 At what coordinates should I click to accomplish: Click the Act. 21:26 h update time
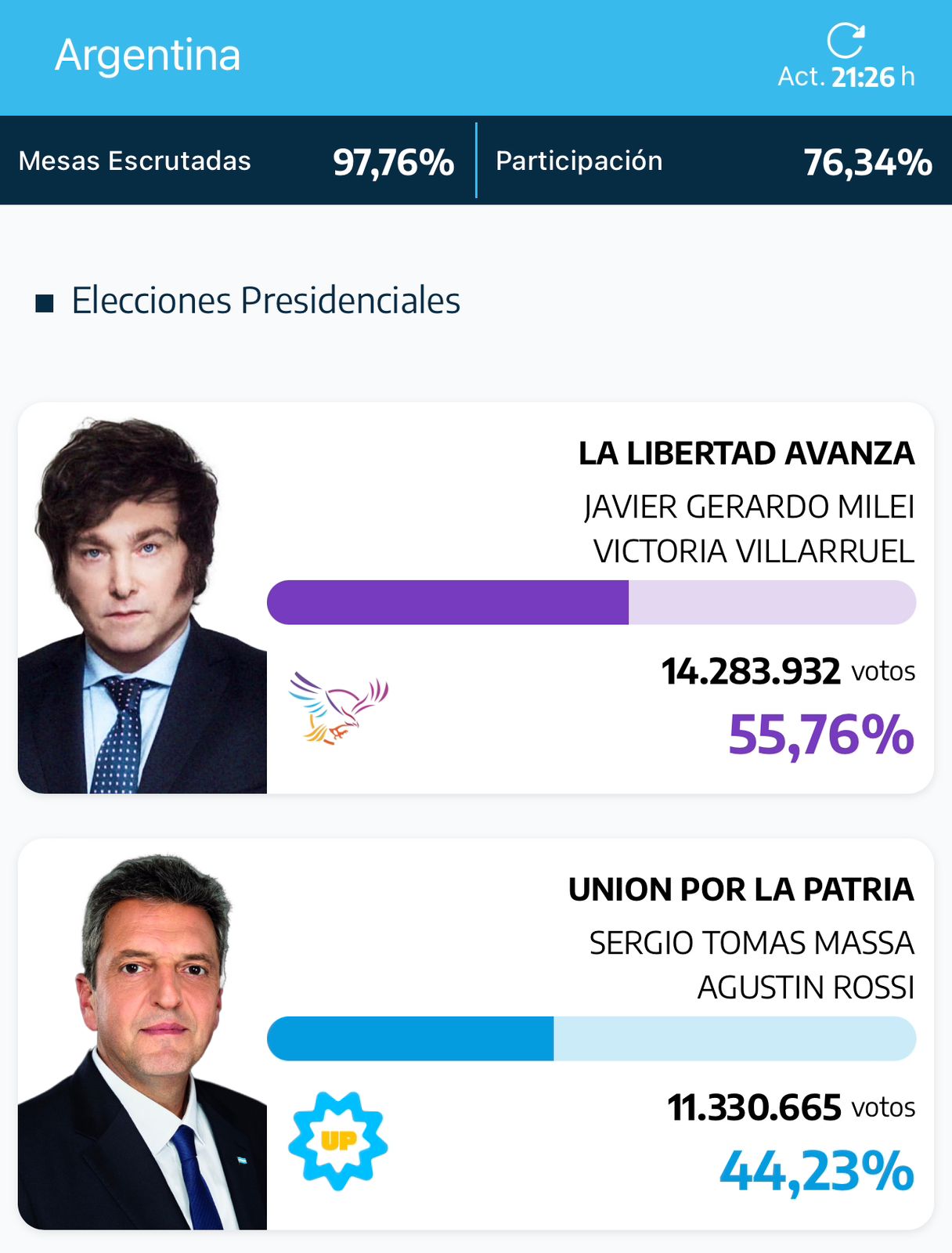[846, 77]
